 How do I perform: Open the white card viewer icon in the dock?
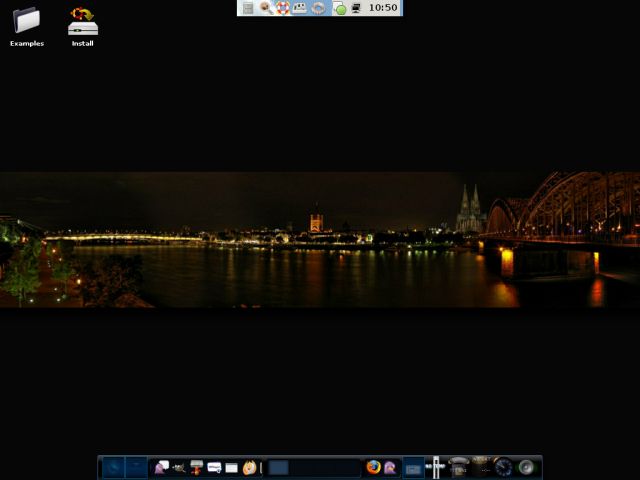214,467
